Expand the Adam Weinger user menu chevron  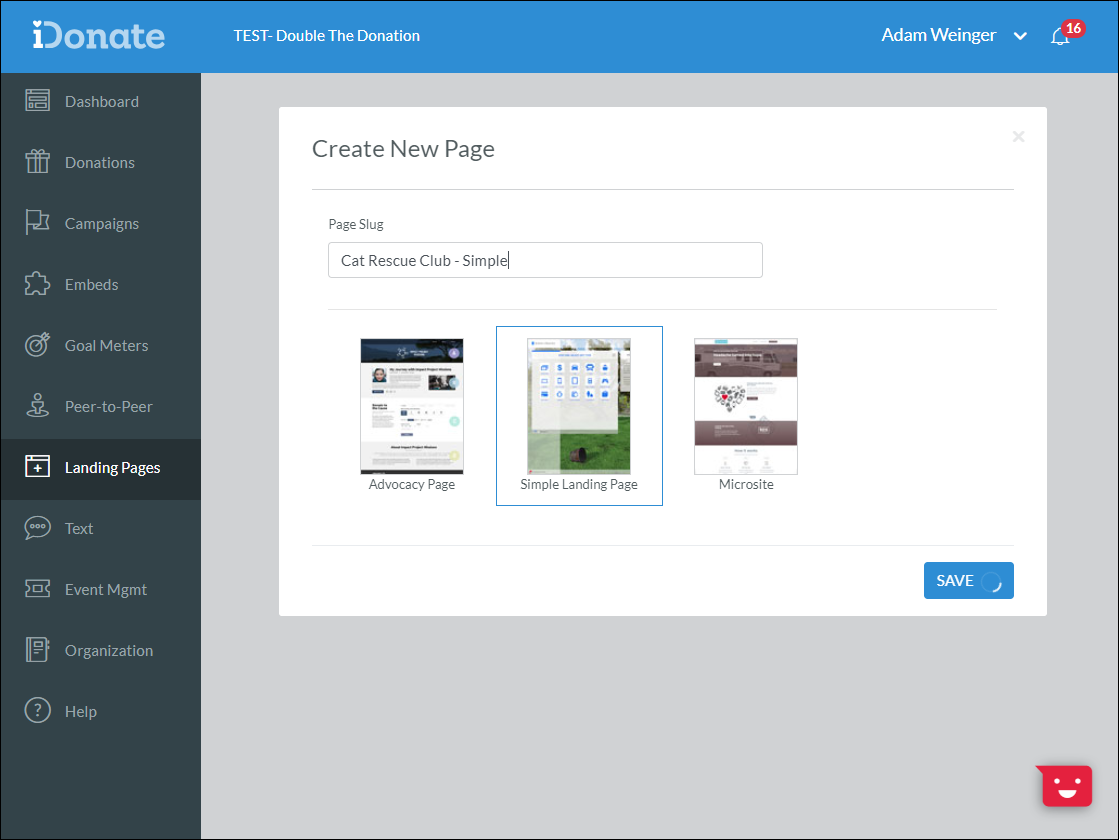[x=1021, y=36]
